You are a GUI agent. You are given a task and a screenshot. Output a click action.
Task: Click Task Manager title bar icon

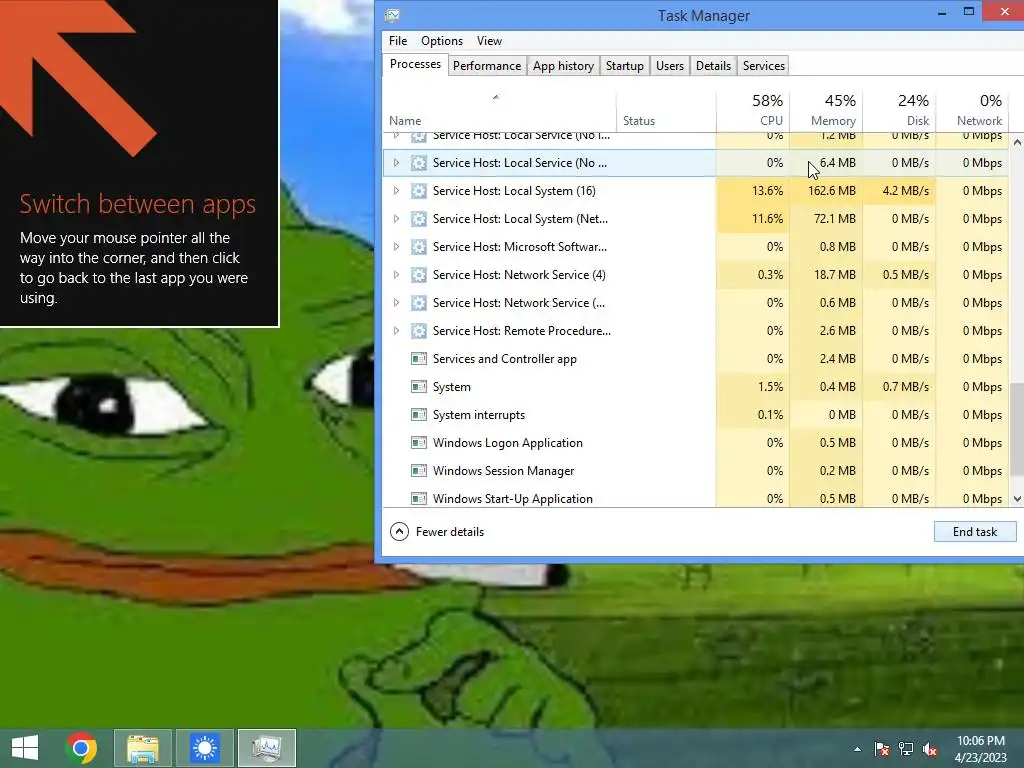coord(392,15)
